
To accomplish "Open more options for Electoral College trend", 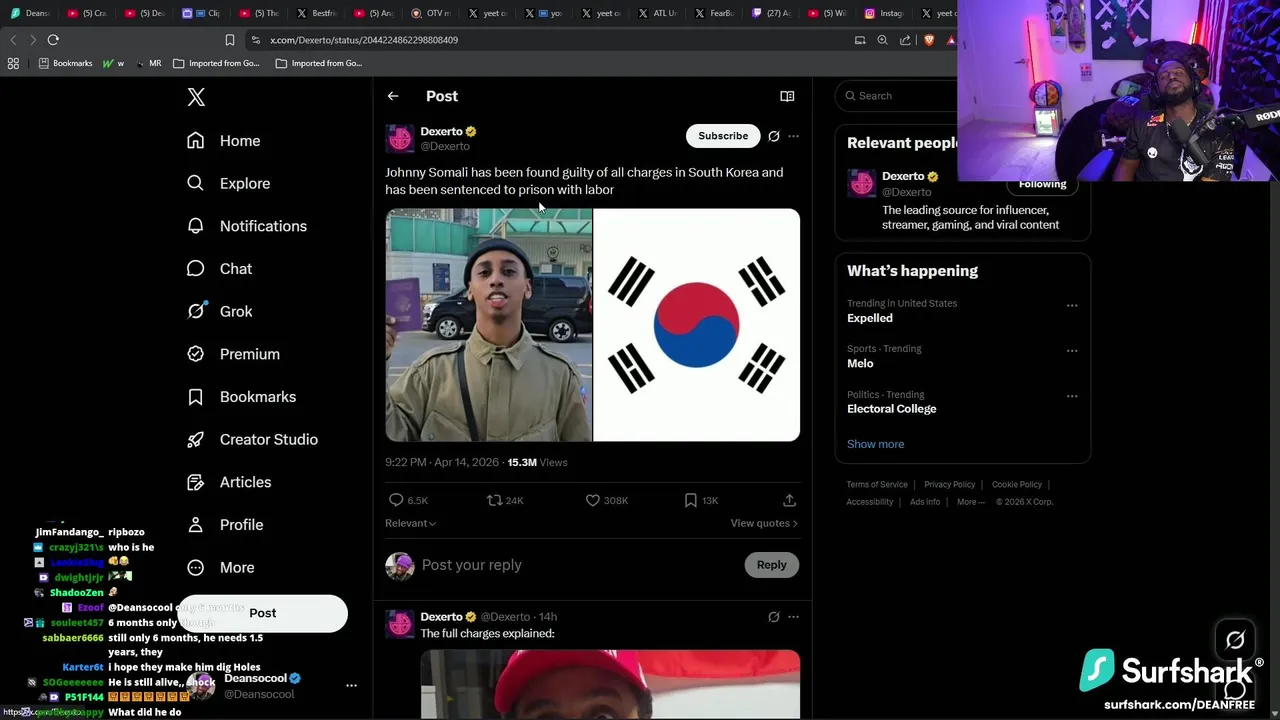I will coord(1072,396).
